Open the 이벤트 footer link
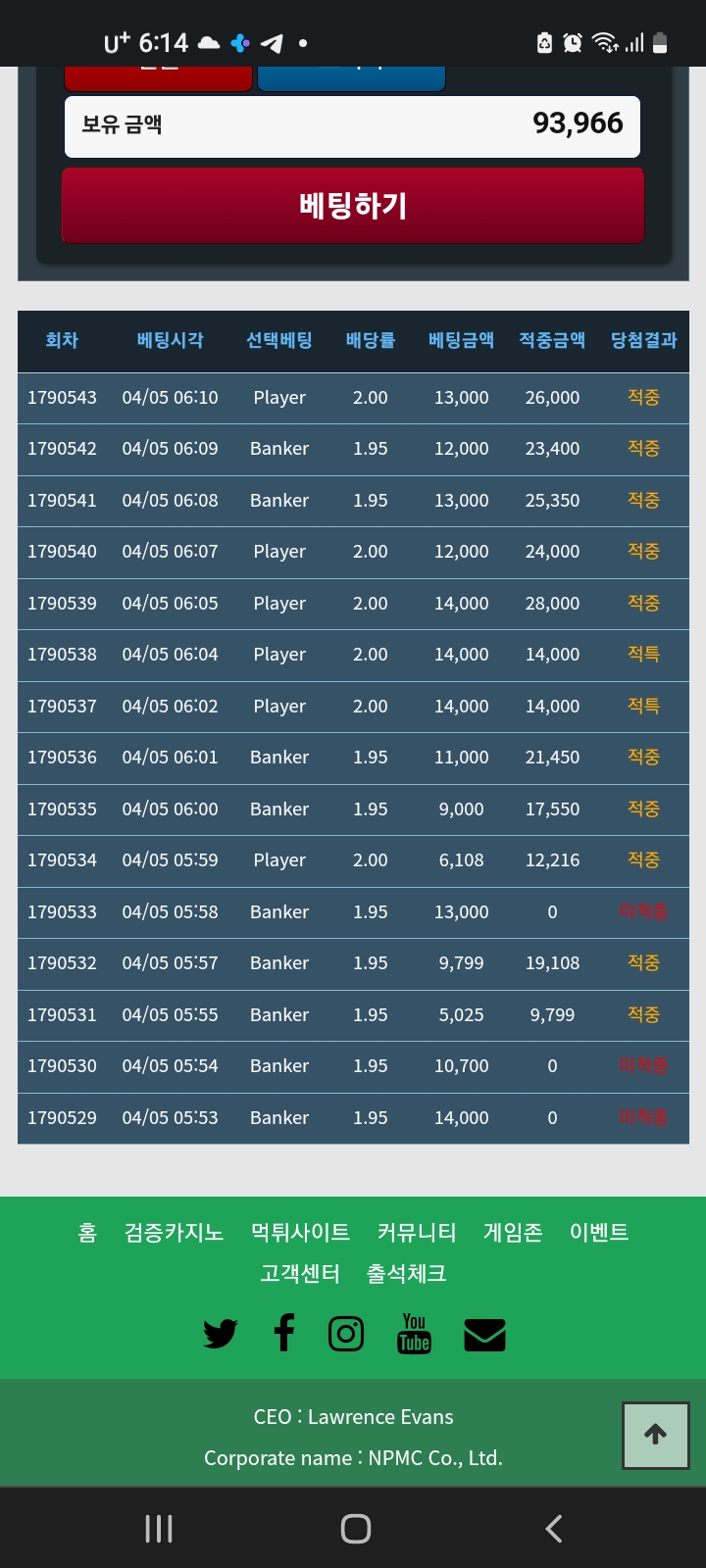706x1568 pixels. point(599,1232)
